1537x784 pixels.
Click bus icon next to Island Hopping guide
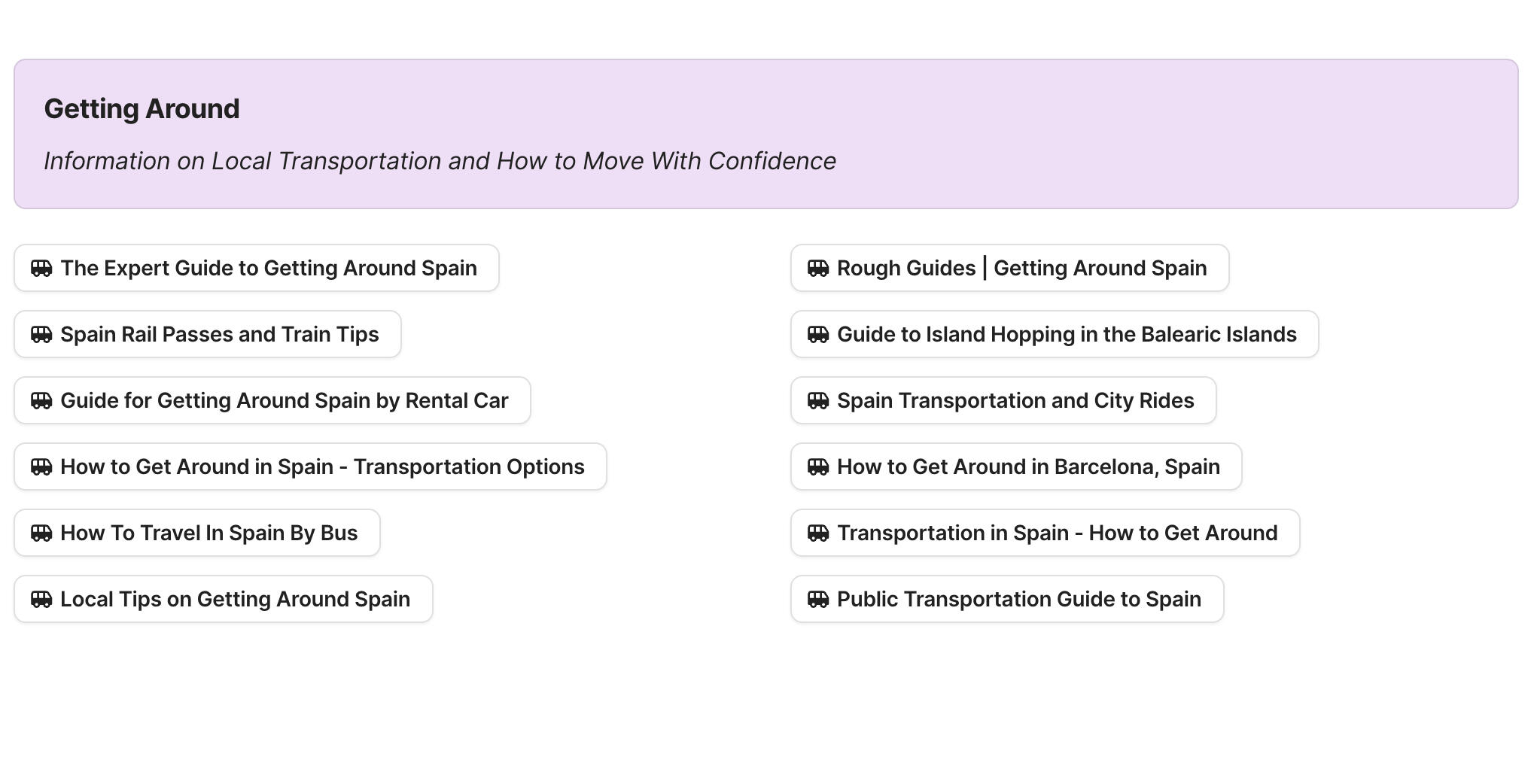tap(818, 335)
